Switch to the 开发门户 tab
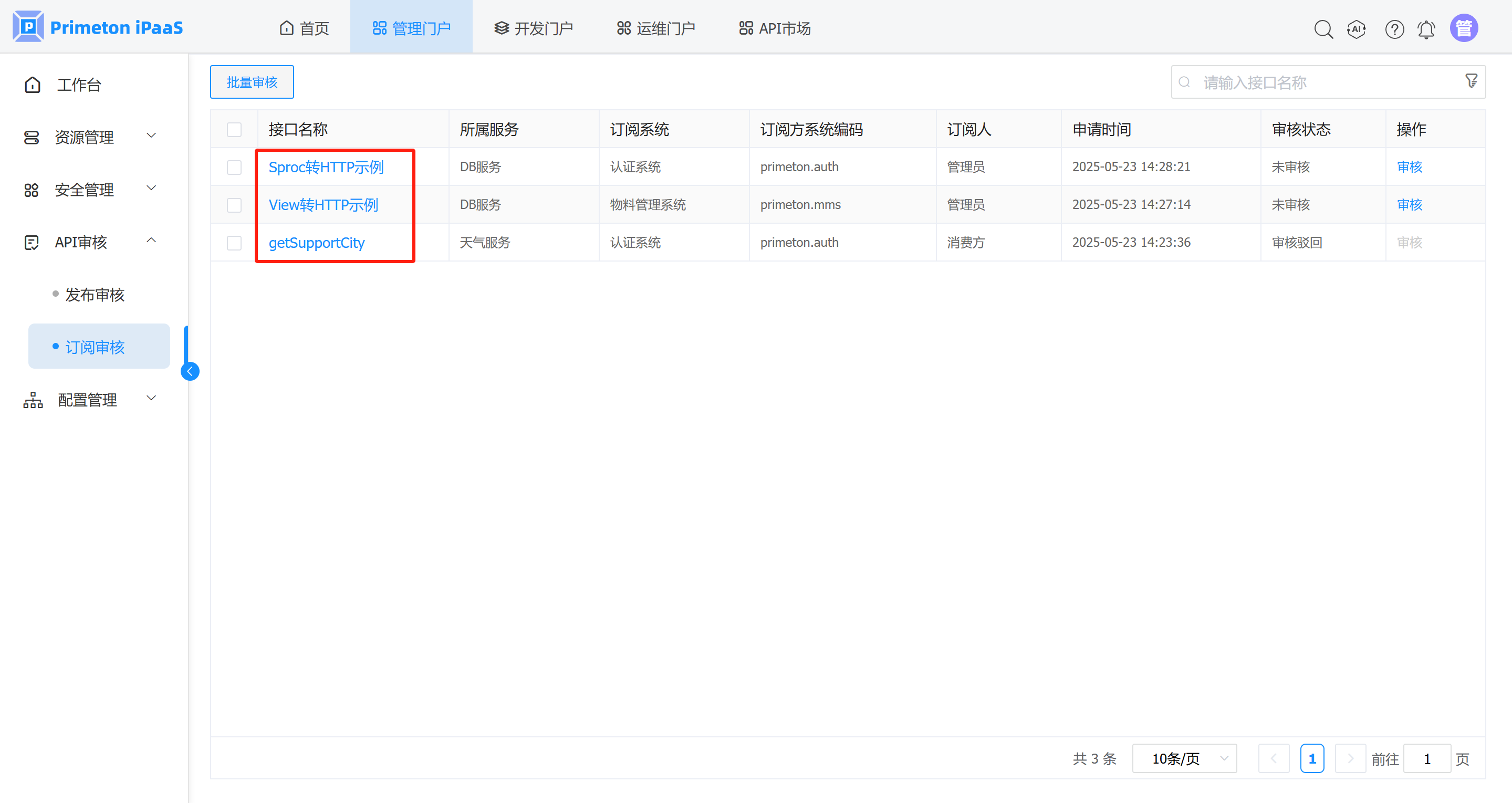 pos(533,28)
